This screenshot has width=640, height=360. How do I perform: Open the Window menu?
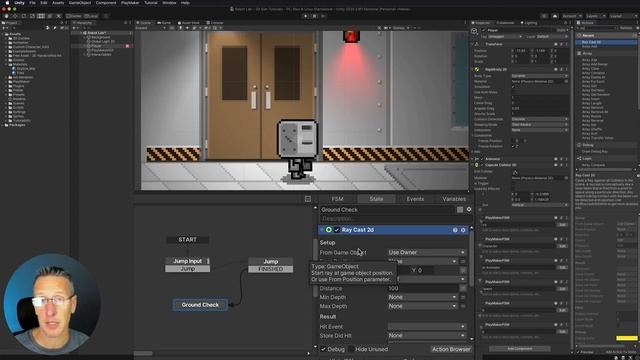[169, 3]
